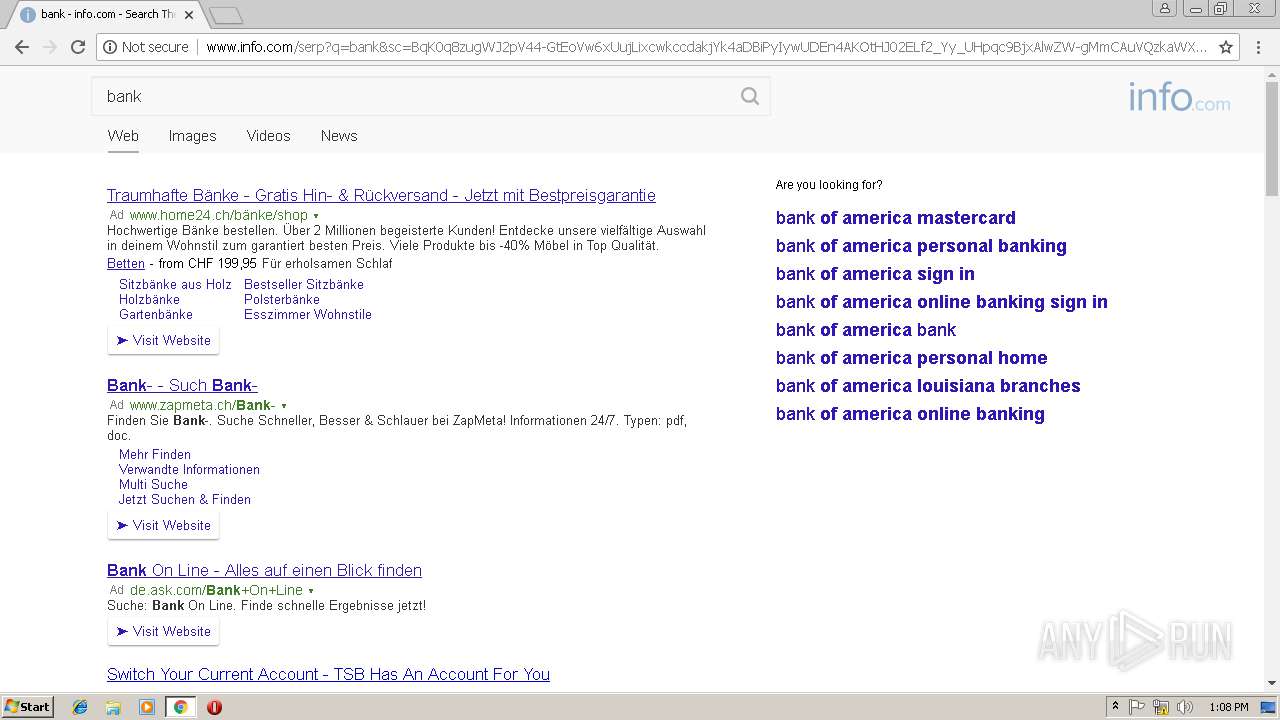This screenshot has height=720, width=1280.
Task: Expand the home24.ch ad URL dropdown arrow
Action: point(316,216)
